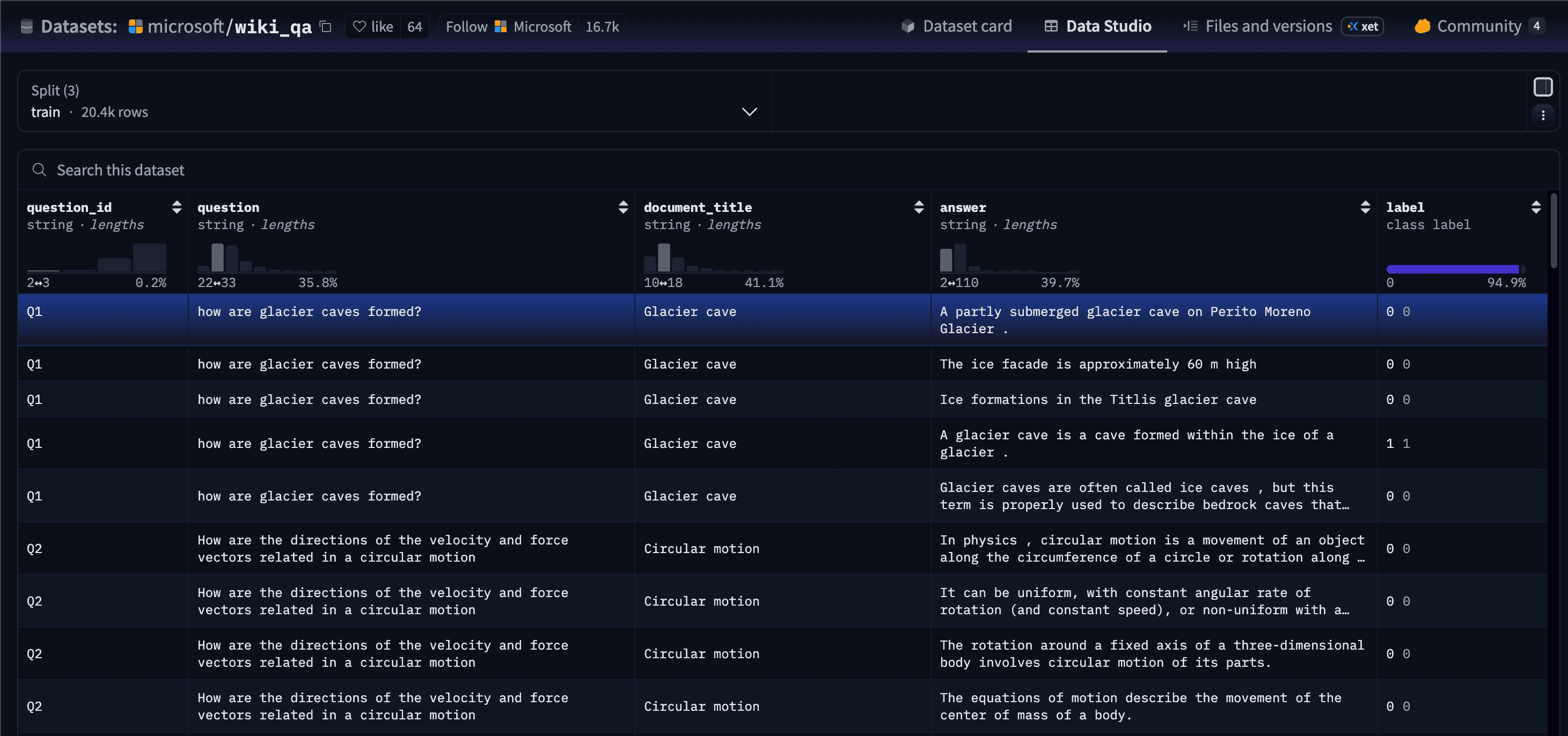Click the xet badge
The image size is (1568, 736).
tap(1362, 26)
